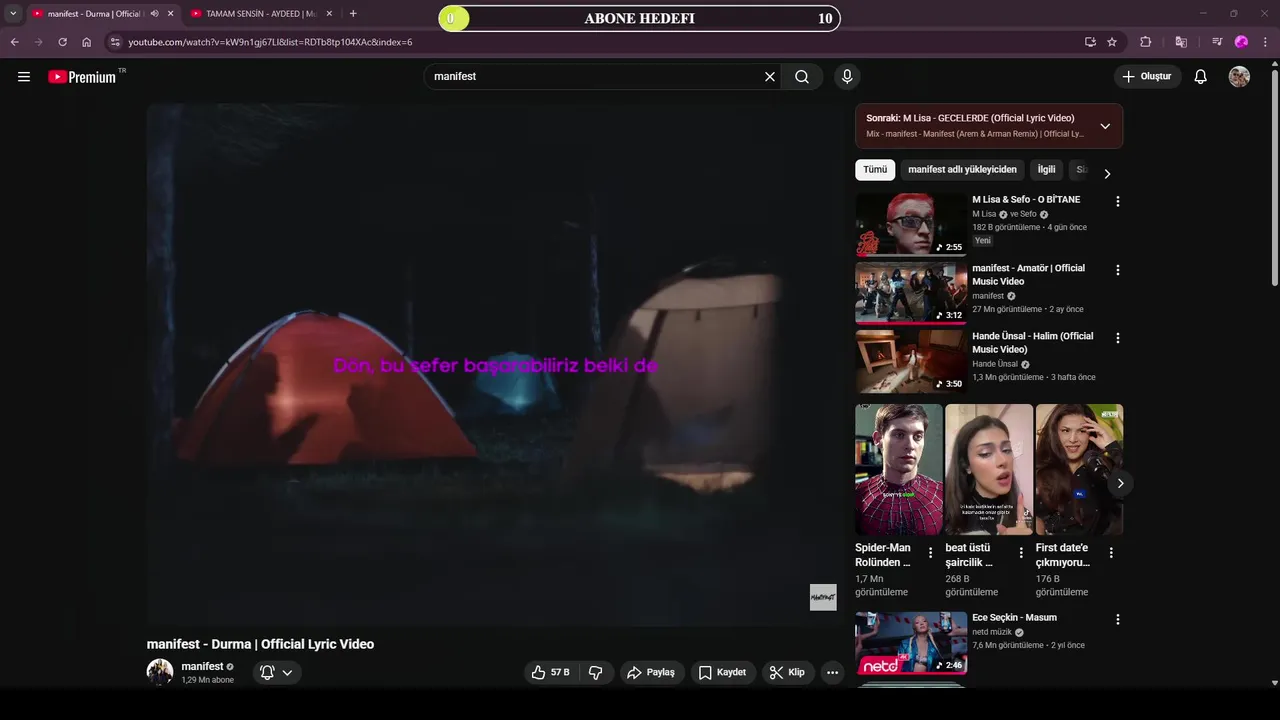Open a new browser tab

pyautogui.click(x=353, y=14)
